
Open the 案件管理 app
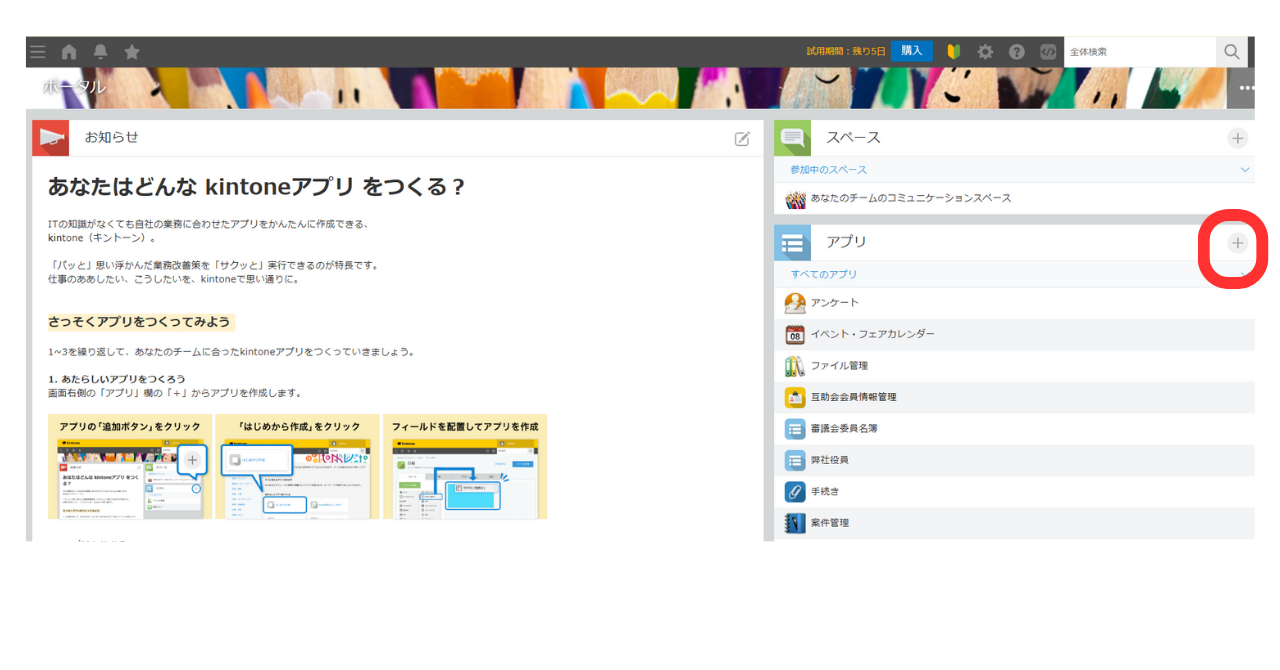[x=830, y=522]
